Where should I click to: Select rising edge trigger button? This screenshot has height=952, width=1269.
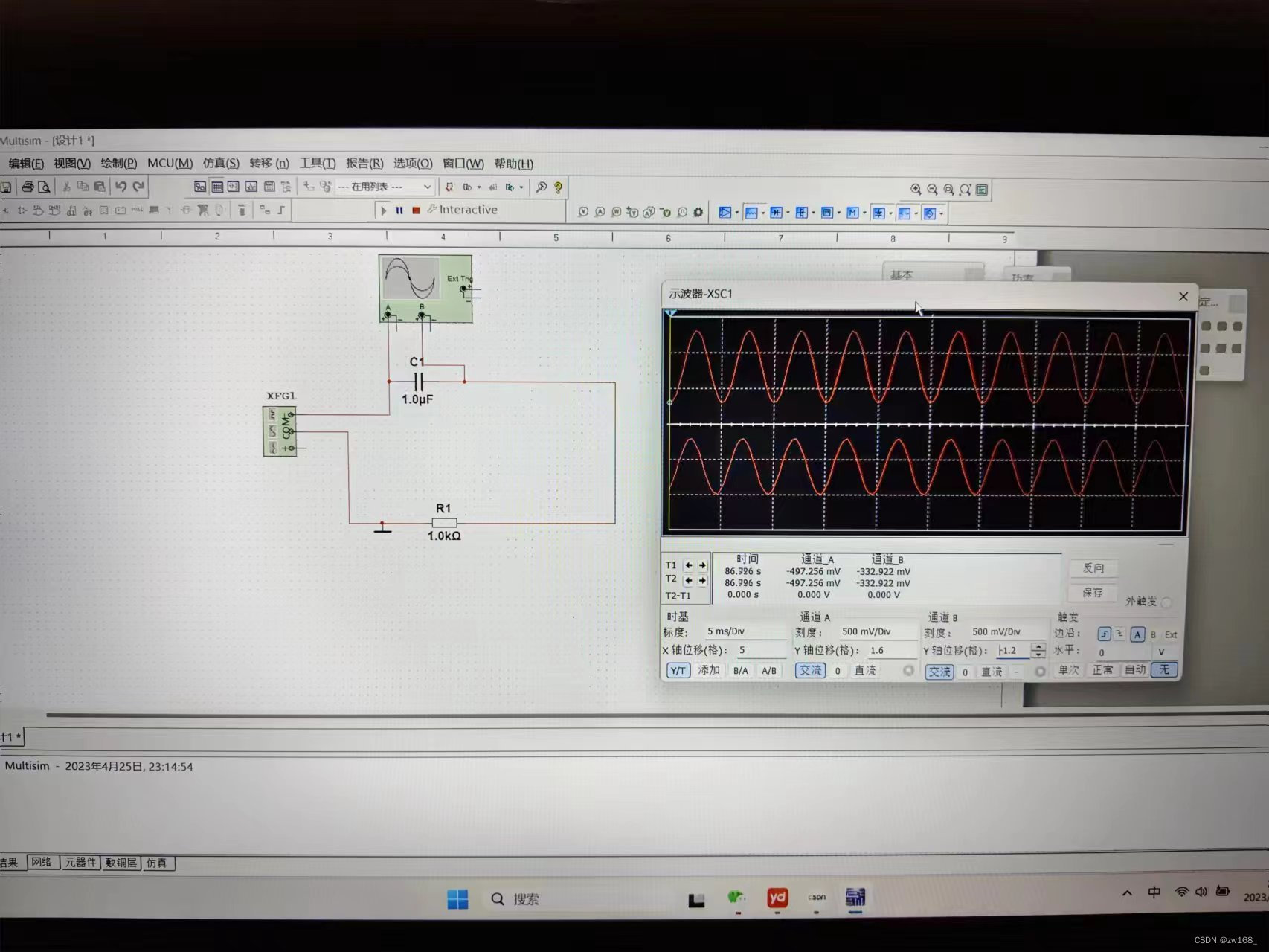1105,634
